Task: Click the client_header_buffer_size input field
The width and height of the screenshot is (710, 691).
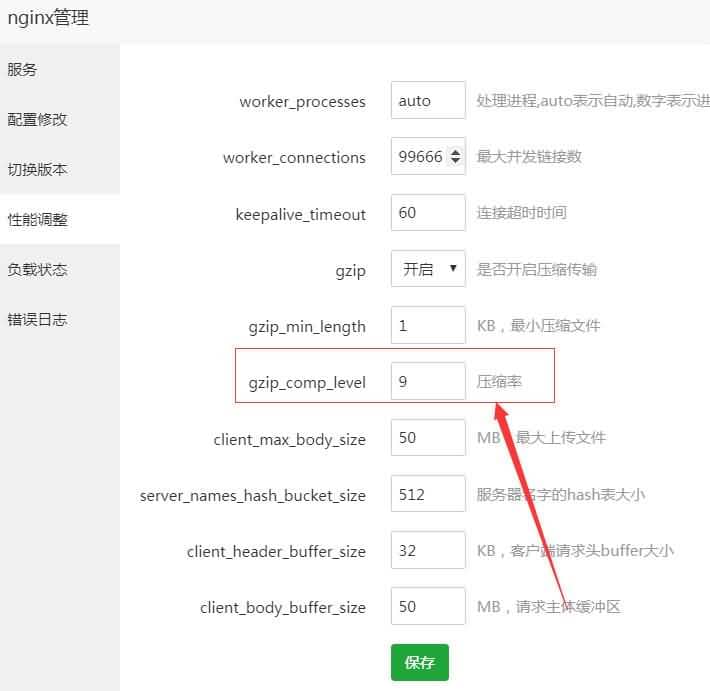Action: [x=428, y=550]
